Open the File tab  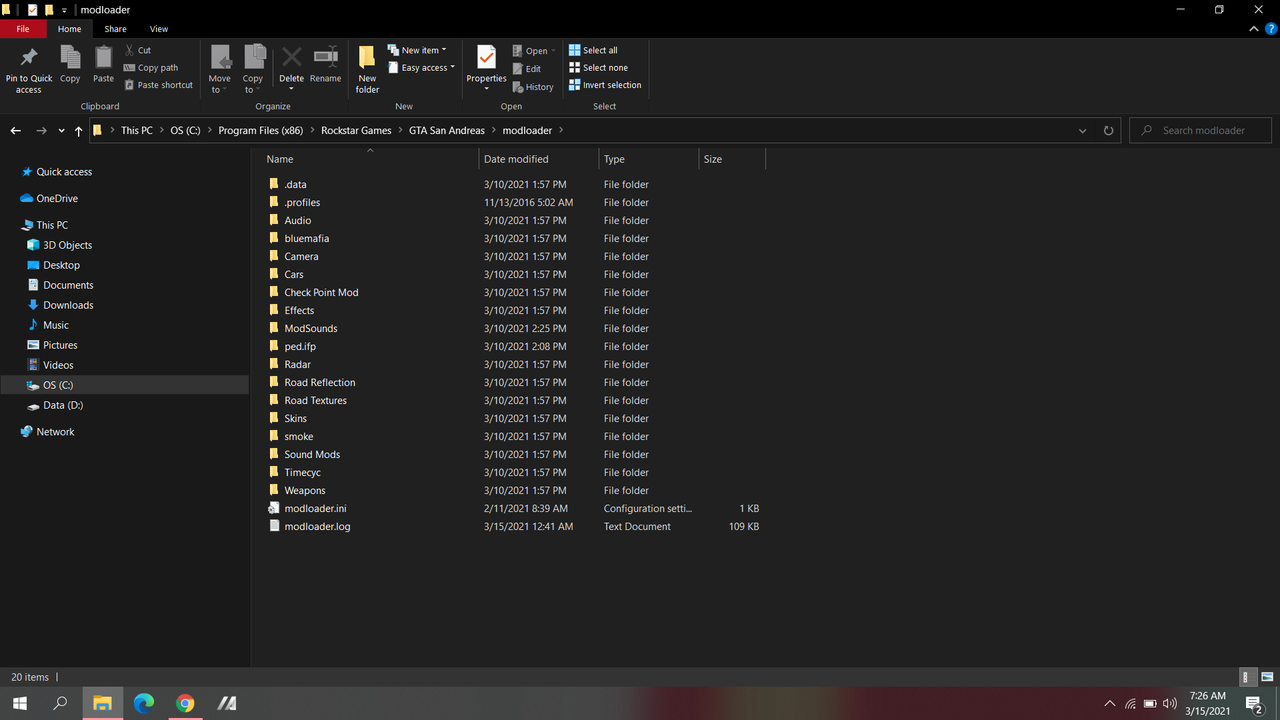(22, 29)
